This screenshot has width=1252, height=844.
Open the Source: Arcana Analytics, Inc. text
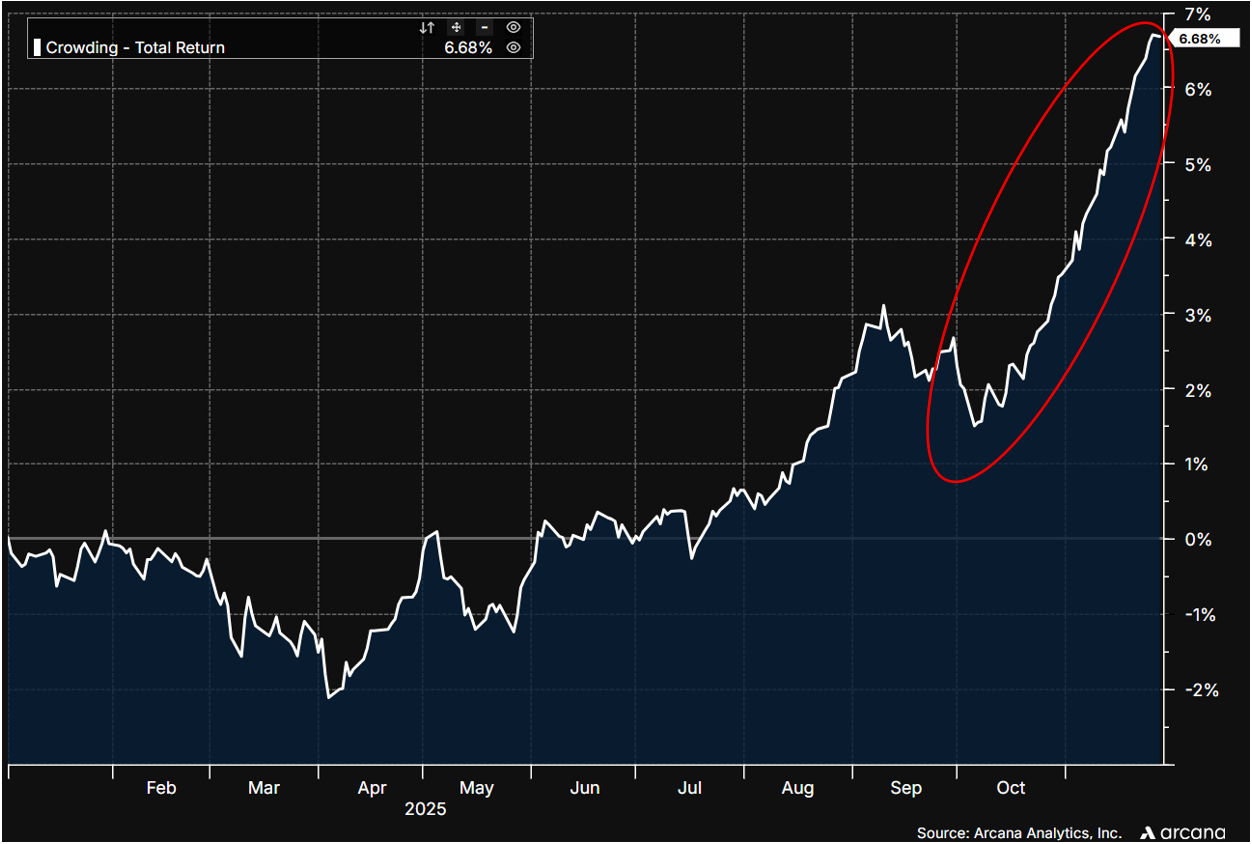tap(1019, 832)
